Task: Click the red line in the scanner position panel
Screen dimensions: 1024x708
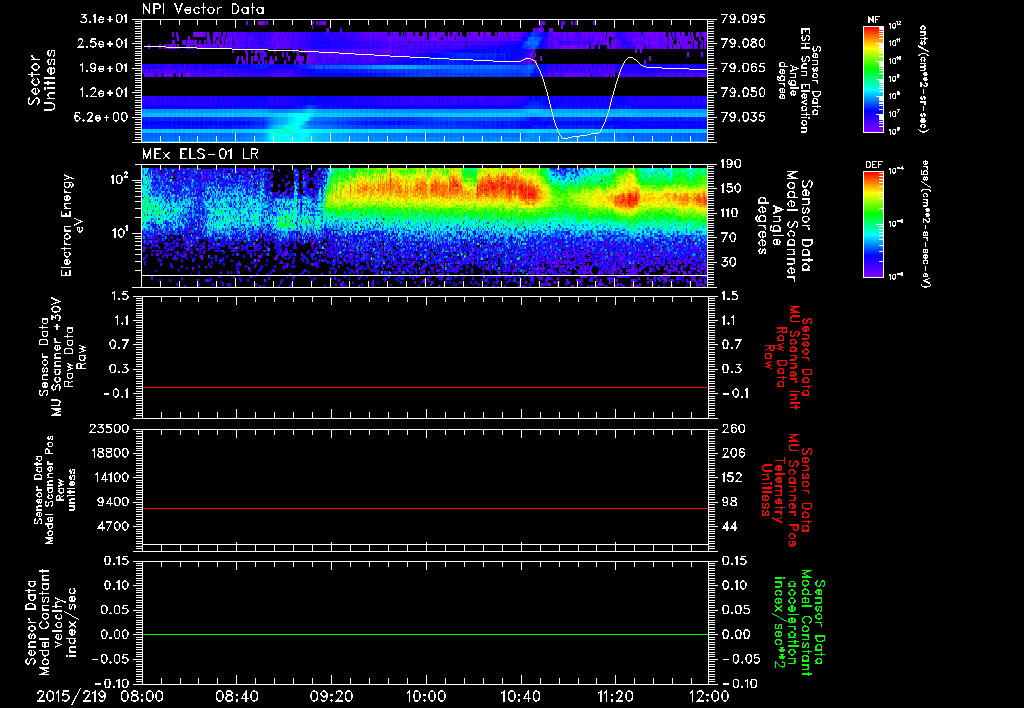Action: (x=425, y=508)
